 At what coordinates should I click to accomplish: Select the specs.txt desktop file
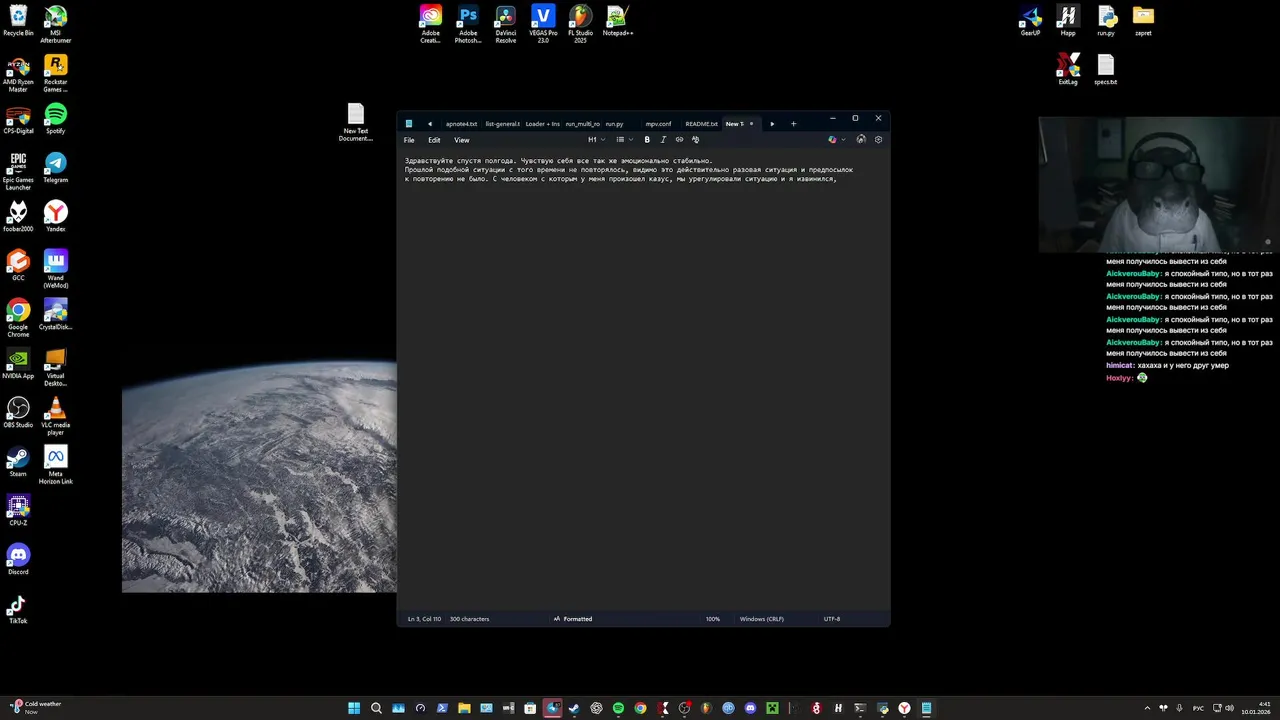1105,70
